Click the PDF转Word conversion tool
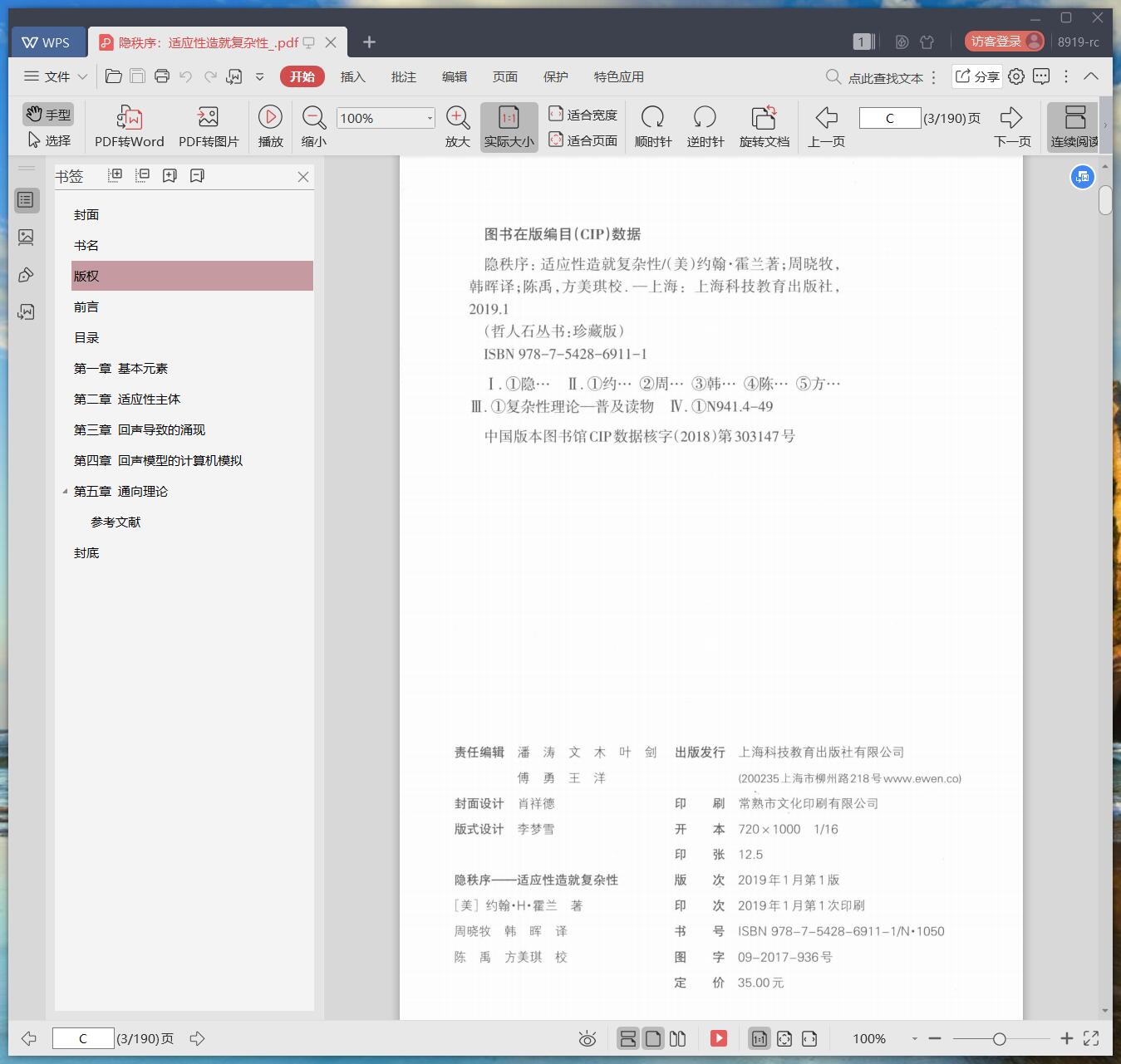 pos(130,126)
